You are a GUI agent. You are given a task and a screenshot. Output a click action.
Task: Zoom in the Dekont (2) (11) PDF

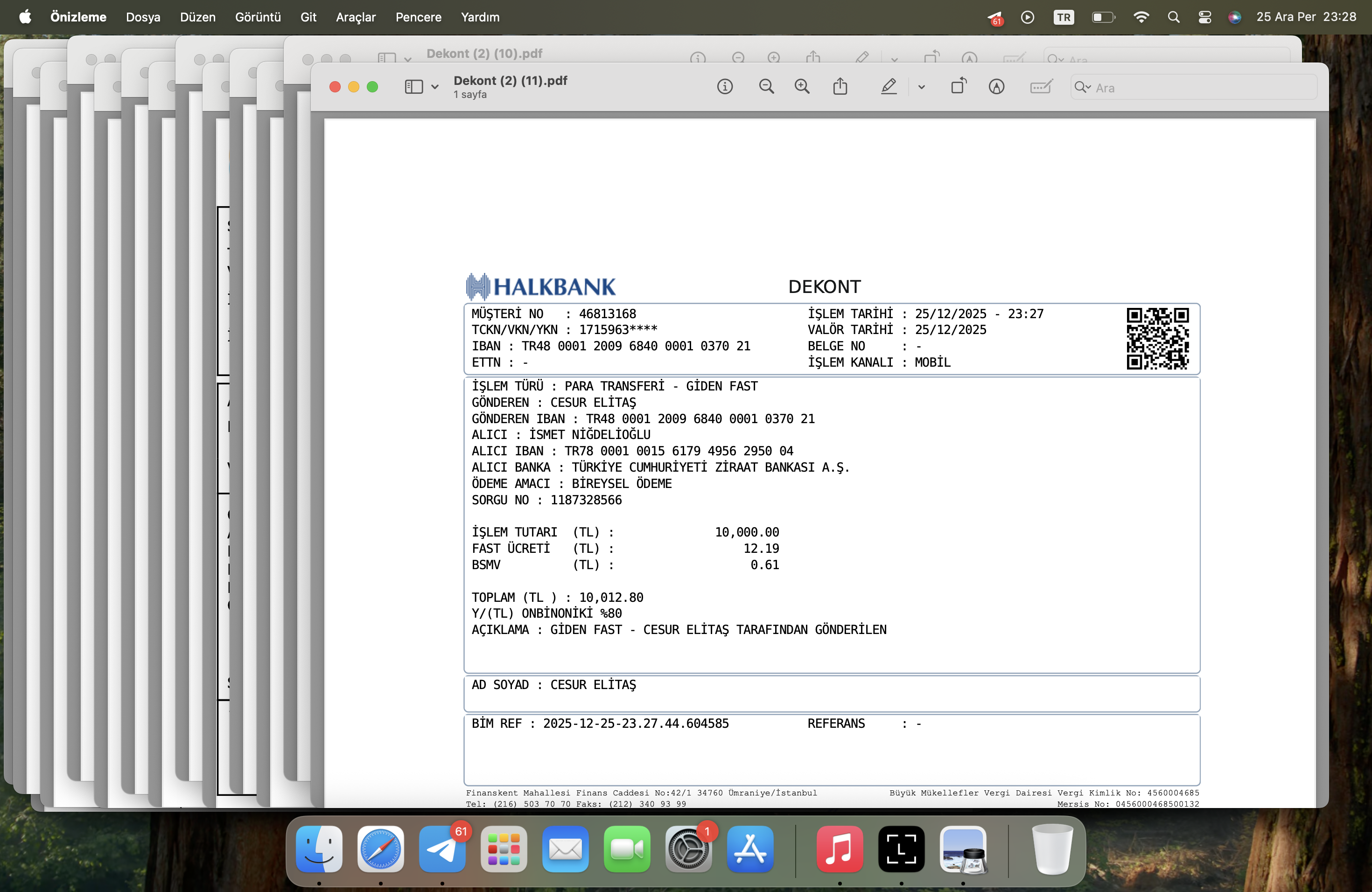(x=802, y=86)
